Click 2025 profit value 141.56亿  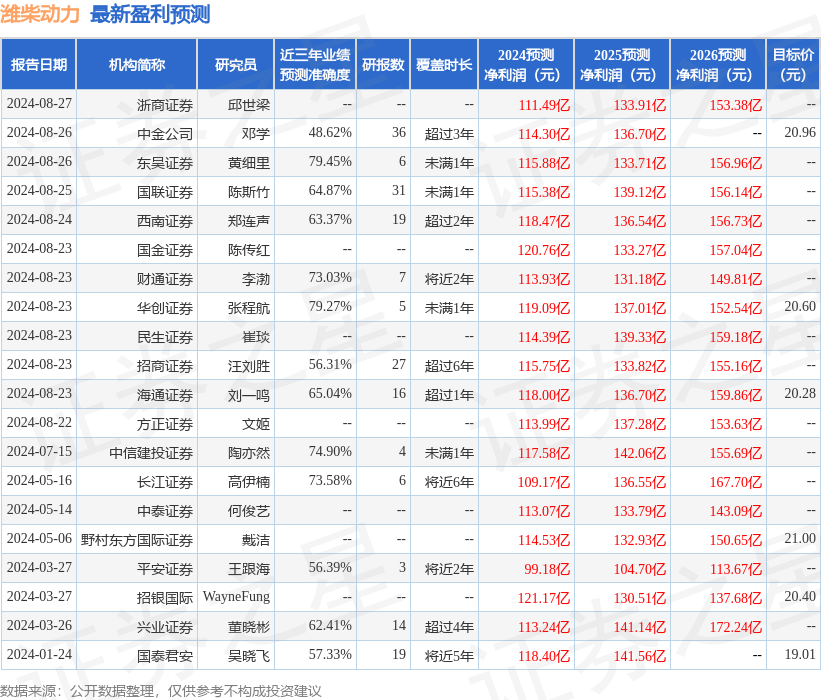click(x=640, y=656)
